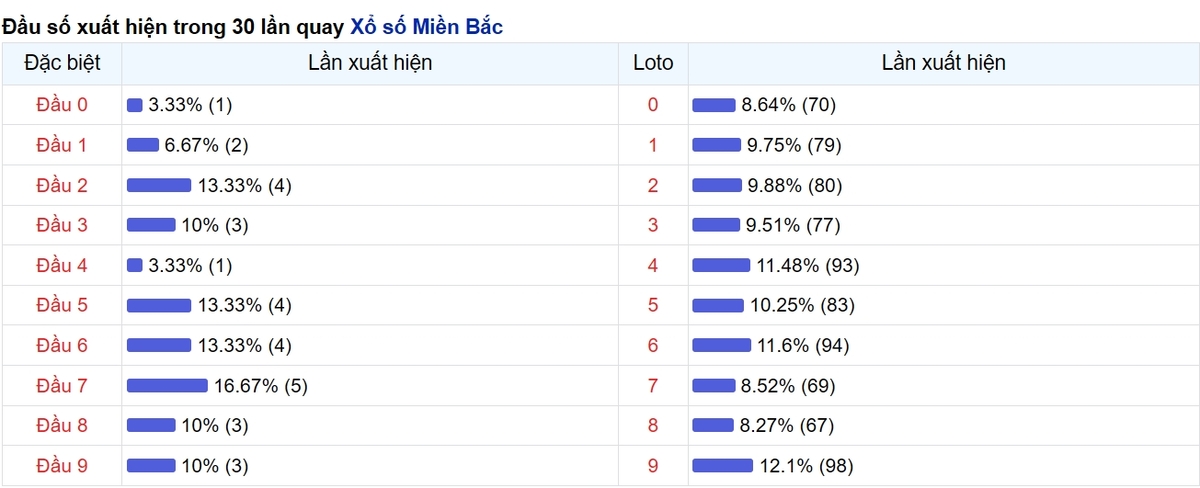Viewport: 1200px width, 488px height.
Task: Click the Đầu 9 row label
Action: (x=62, y=465)
